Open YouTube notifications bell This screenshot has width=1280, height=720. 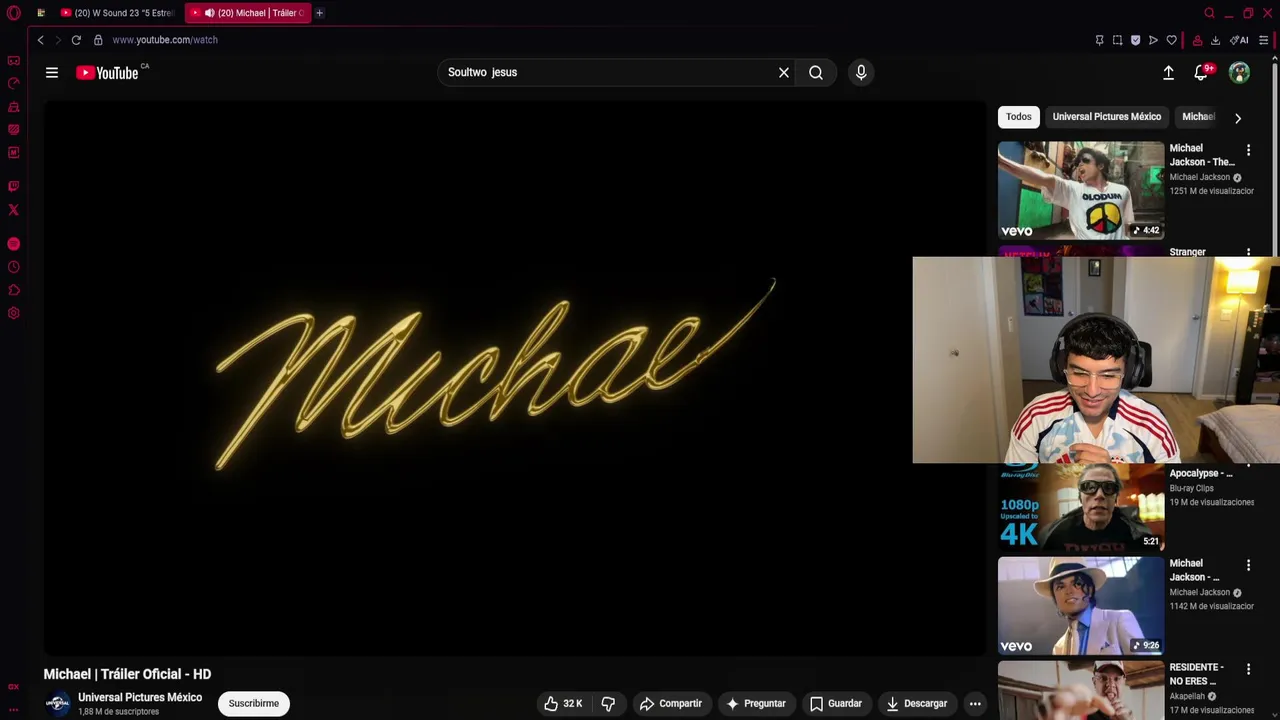[1201, 72]
